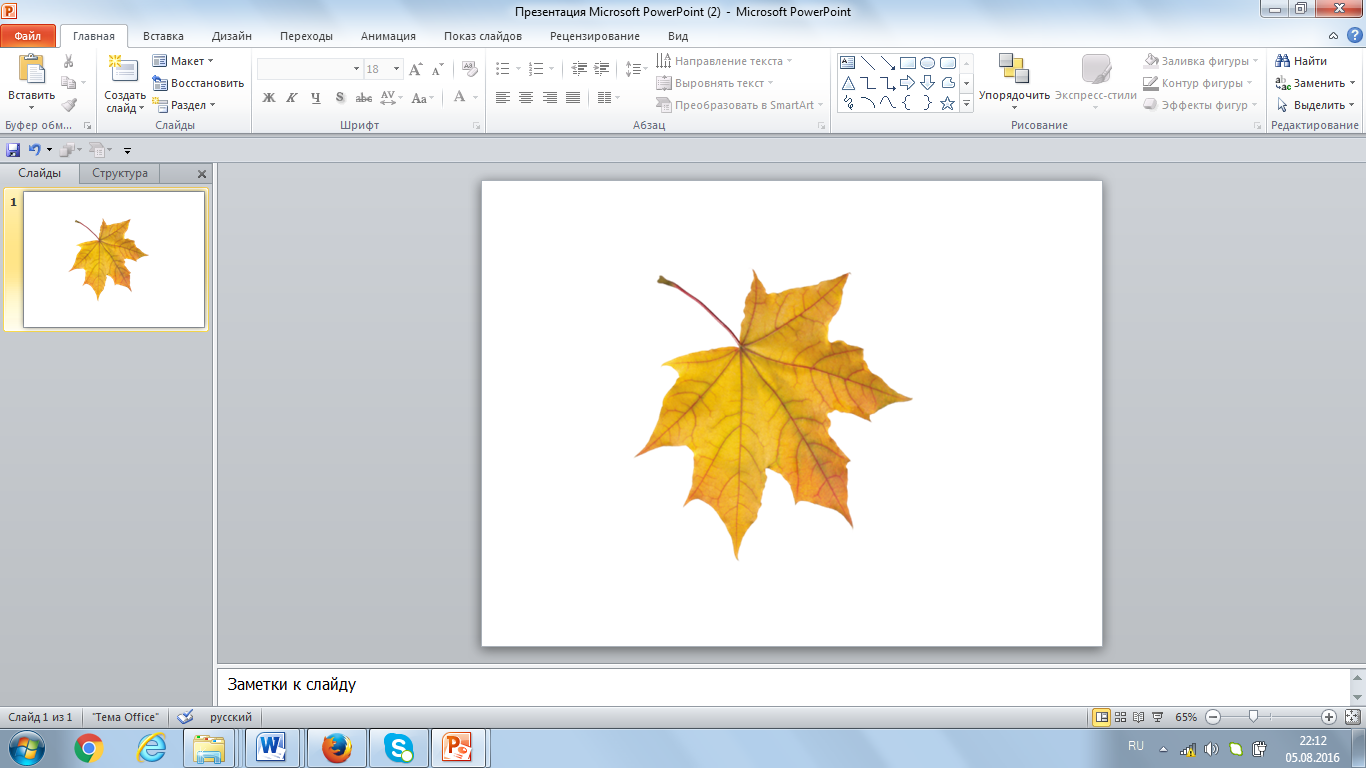Toggle bold (Ж) formatting
1366x768 pixels.
pyautogui.click(x=268, y=98)
